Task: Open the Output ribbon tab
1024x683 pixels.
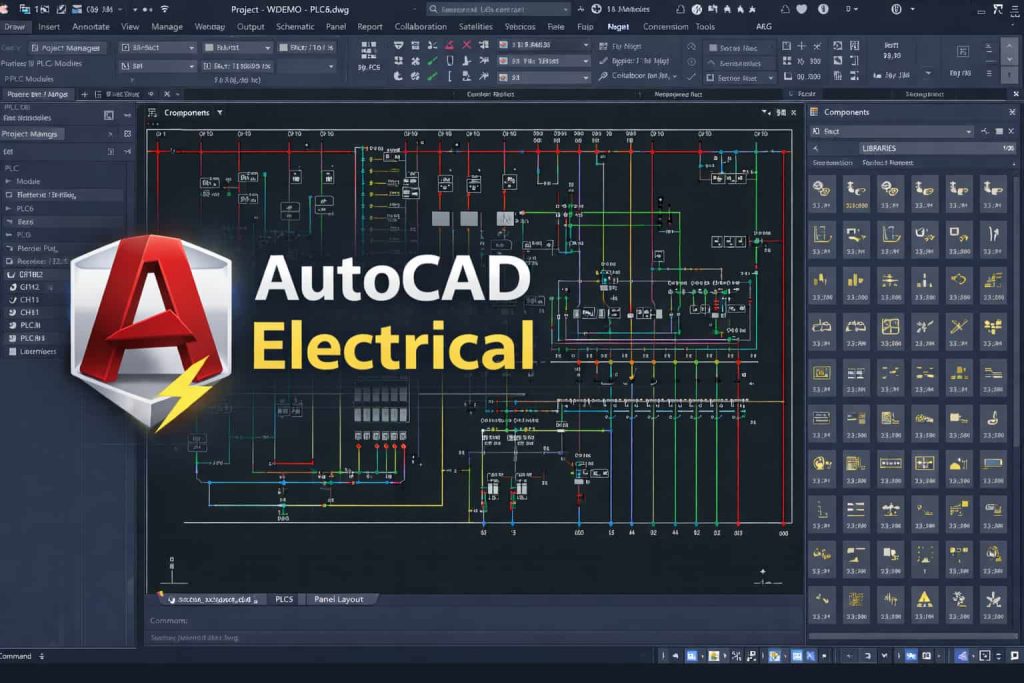Action: pos(251,27)
